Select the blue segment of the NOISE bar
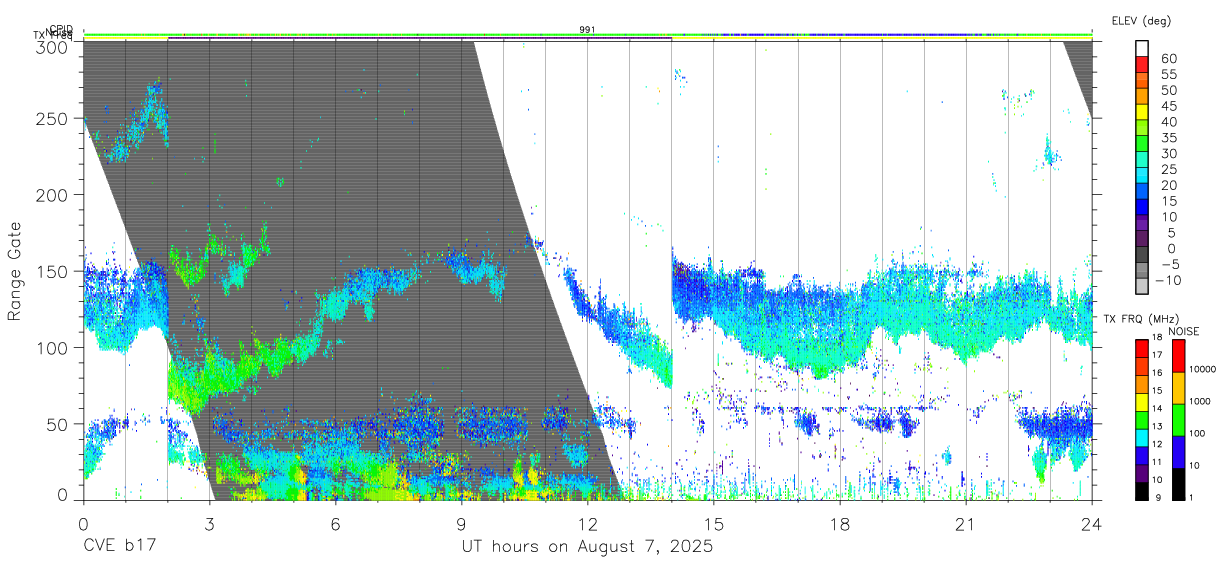This screenshot has height=567, width=1228. (1178, 452)
